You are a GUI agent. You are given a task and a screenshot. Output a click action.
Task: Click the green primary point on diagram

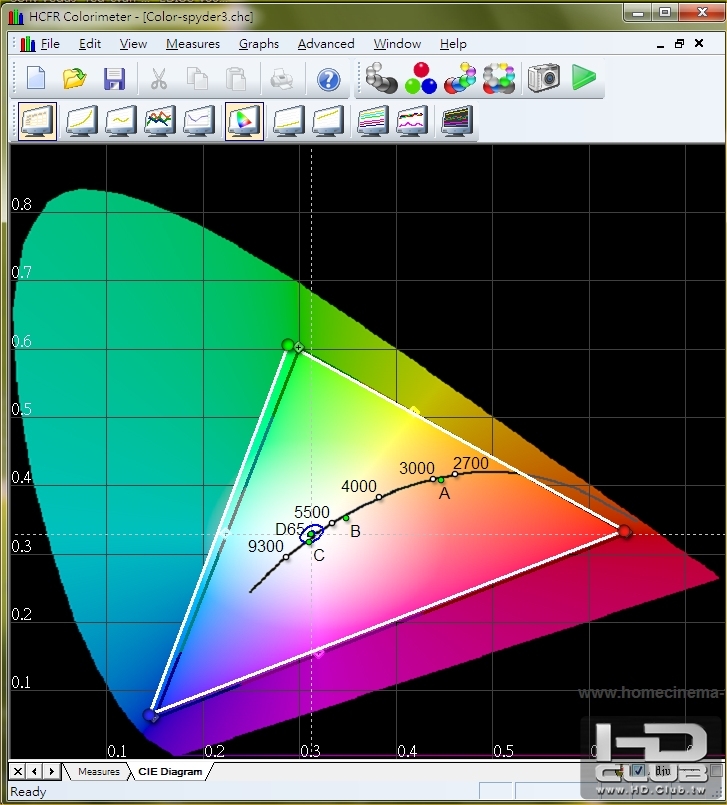pos(289,345)
